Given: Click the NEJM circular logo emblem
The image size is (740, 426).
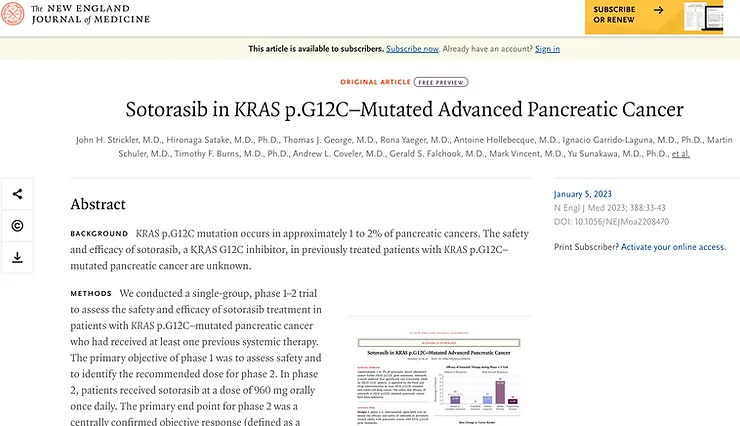Looking at the screenshot, I should (13, 14).
